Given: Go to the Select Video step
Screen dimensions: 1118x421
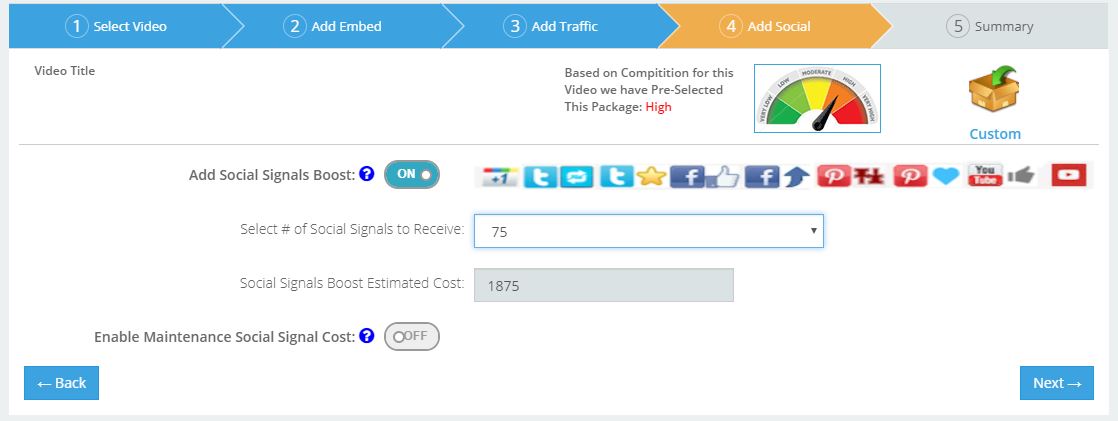Looking at the screenshot, I should pyautogui.click(x=118, y=26).
